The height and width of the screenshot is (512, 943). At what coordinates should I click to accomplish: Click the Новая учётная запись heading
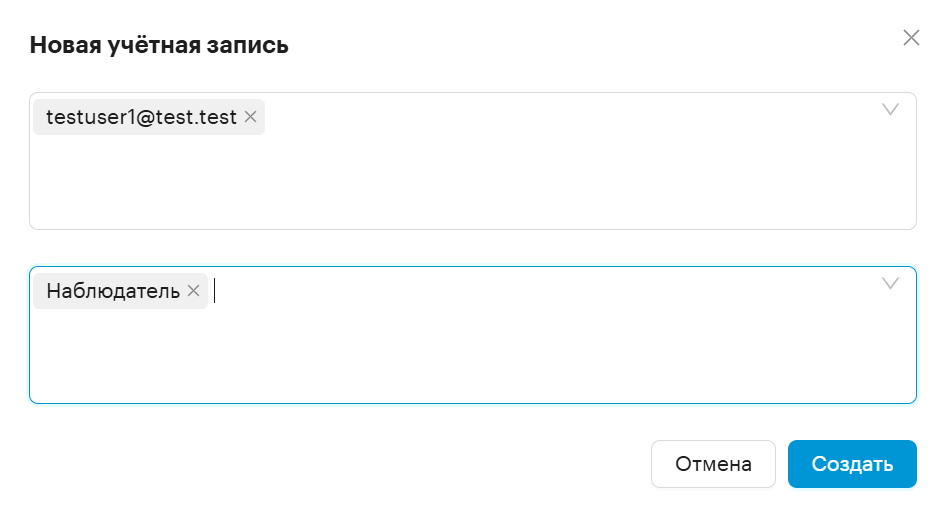(x=159, y=45)
